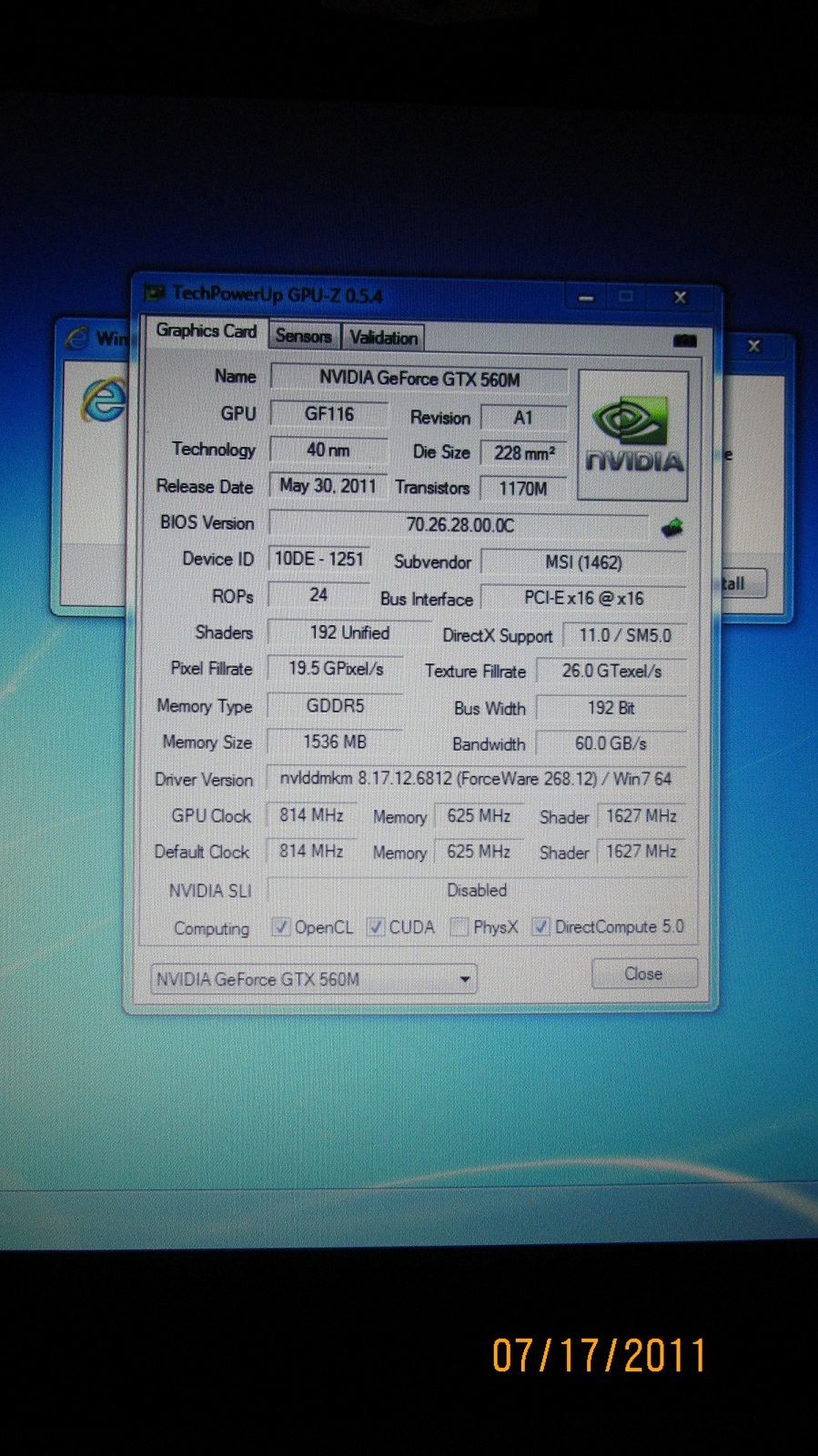Open the GPU selection dropdown at bottom
The width and height of the screenshot is (818, 1456).
[313, 979]
